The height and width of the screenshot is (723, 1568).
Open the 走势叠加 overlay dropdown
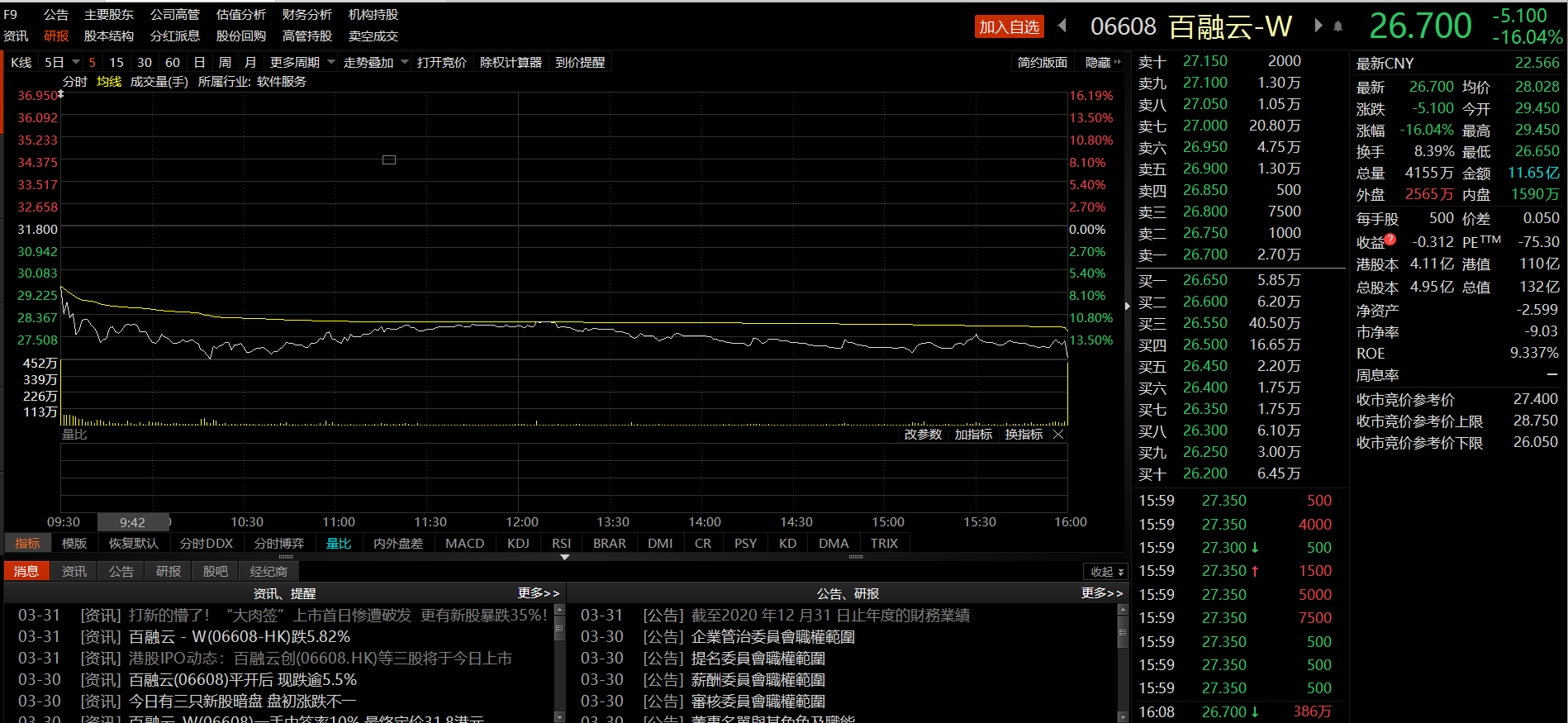(x=405, y=63)
